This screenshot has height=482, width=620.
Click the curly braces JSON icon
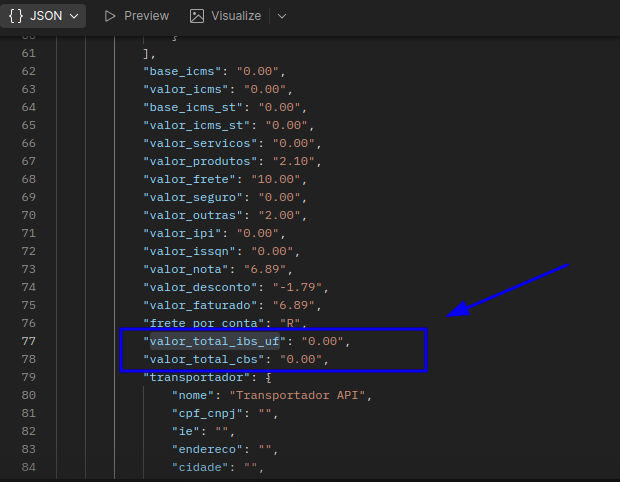pos(16,16)
